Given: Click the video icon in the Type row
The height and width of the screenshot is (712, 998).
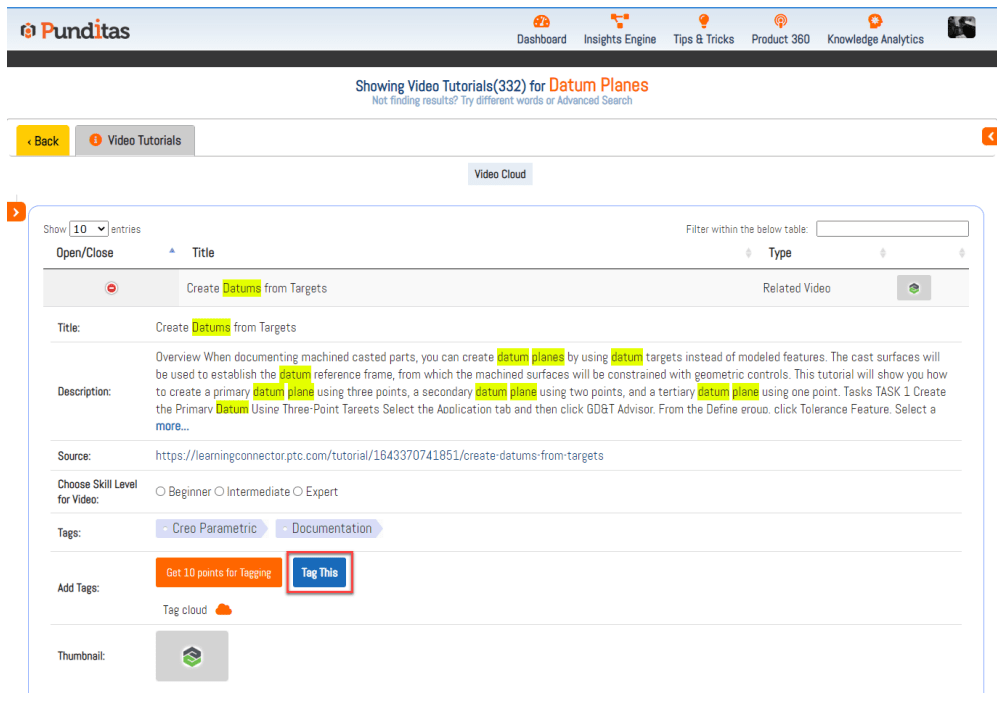Looking at the screenshot, I should coord(913,288).
